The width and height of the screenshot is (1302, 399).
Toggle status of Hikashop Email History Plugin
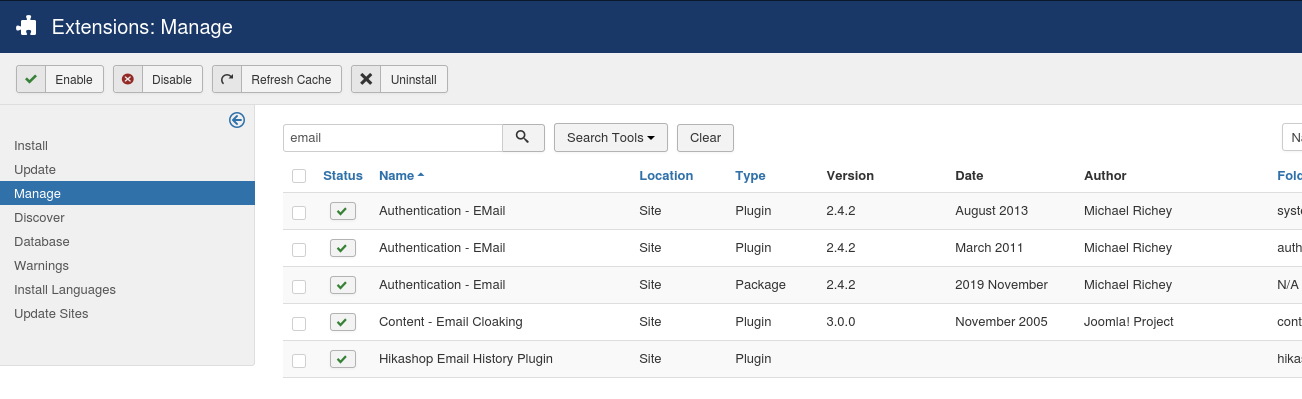[x=343, y=359]
